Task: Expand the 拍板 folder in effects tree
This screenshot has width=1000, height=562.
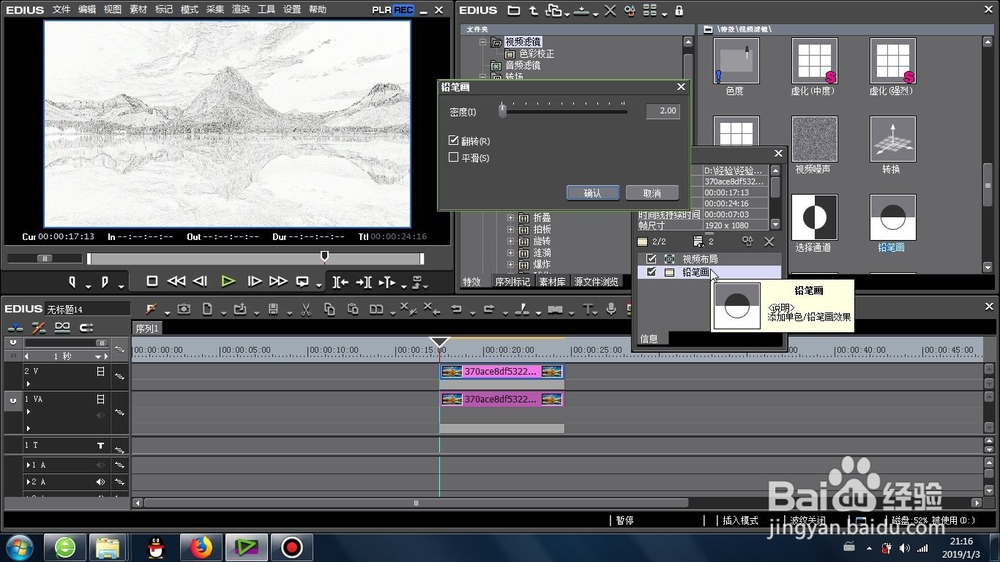Action: (510, 229)
